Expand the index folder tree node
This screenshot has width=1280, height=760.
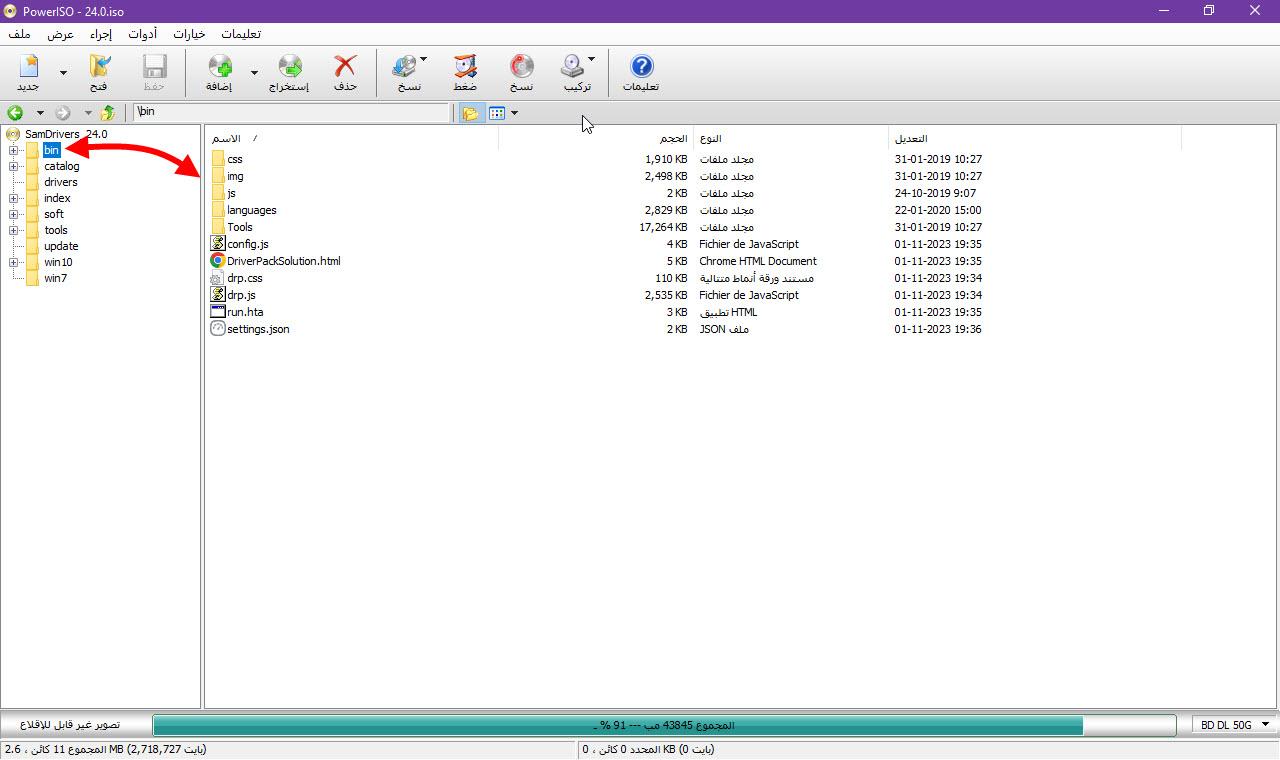point(14,198)
